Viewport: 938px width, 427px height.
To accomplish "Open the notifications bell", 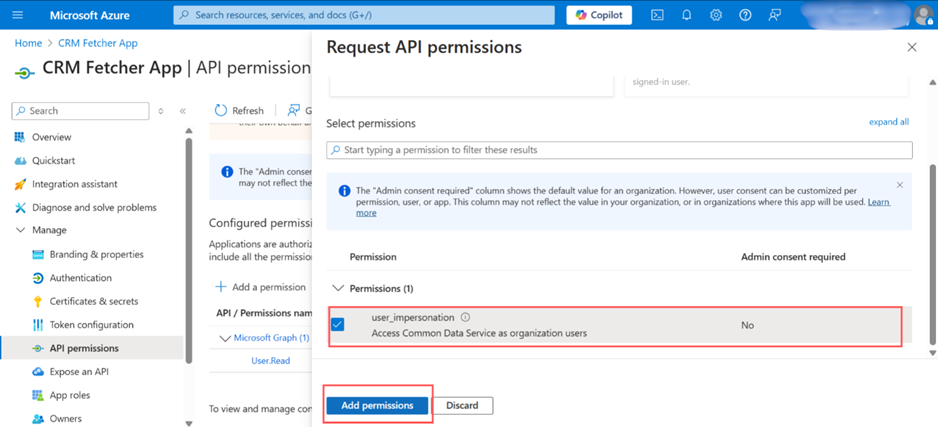I will [686, 16].
